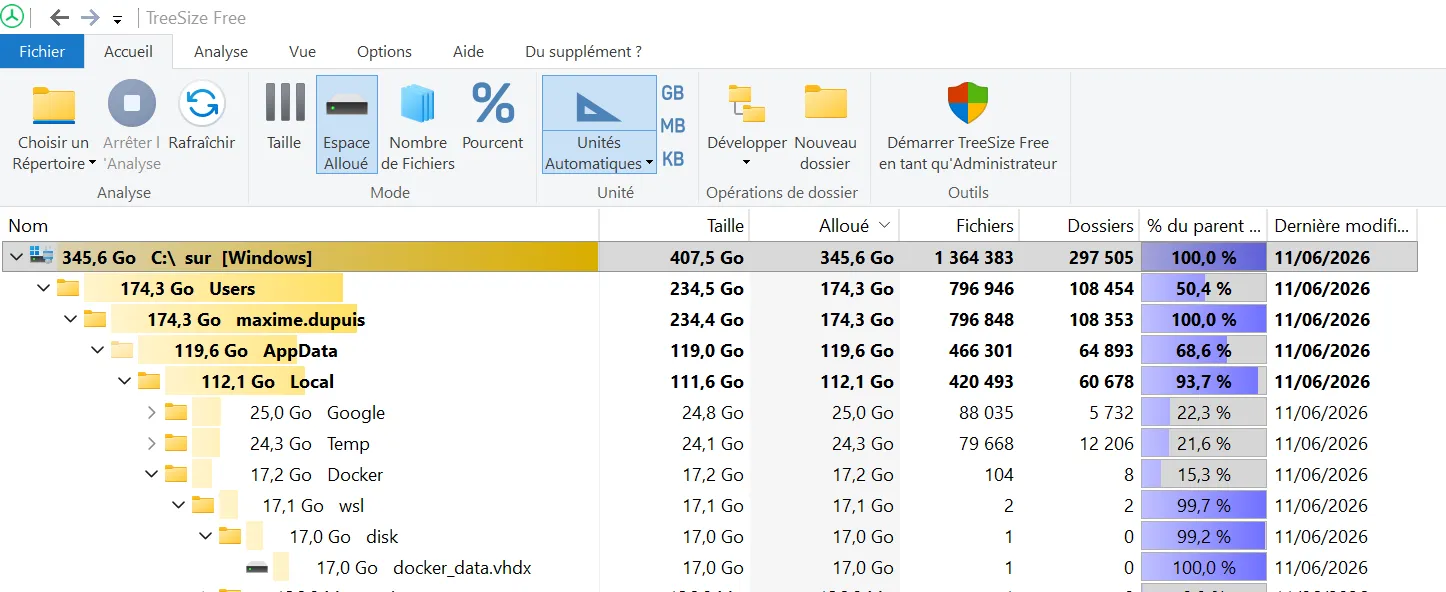Open the Vue ribbon tab
Screen dimensions: 1446x592
(x=302, y=51)
